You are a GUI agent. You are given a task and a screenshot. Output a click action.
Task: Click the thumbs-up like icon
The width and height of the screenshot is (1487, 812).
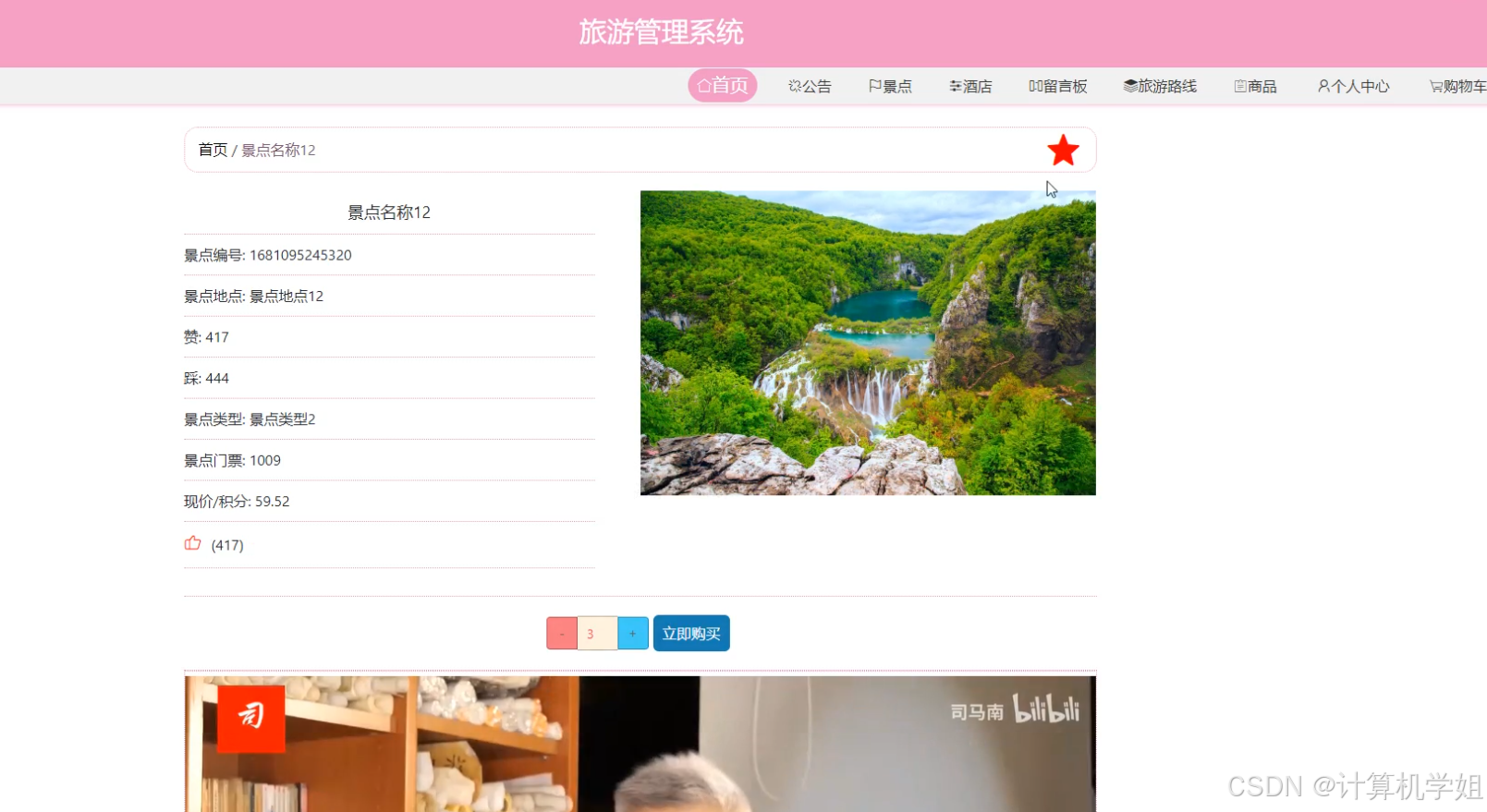click(x=192, y=543)
